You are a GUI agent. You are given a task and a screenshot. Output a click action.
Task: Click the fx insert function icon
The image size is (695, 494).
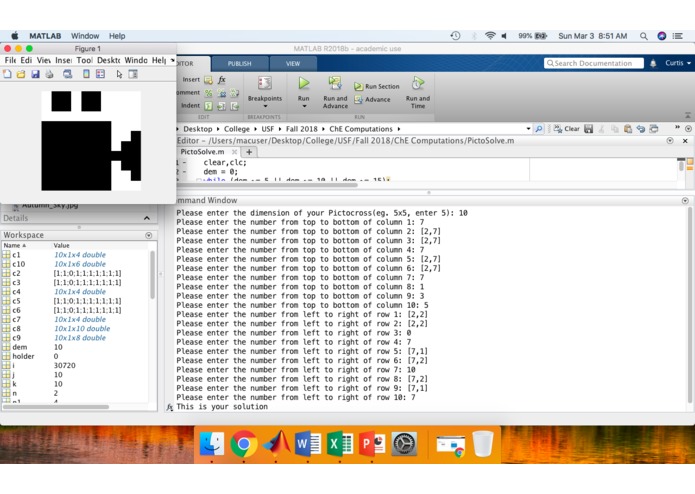[222, 80]
